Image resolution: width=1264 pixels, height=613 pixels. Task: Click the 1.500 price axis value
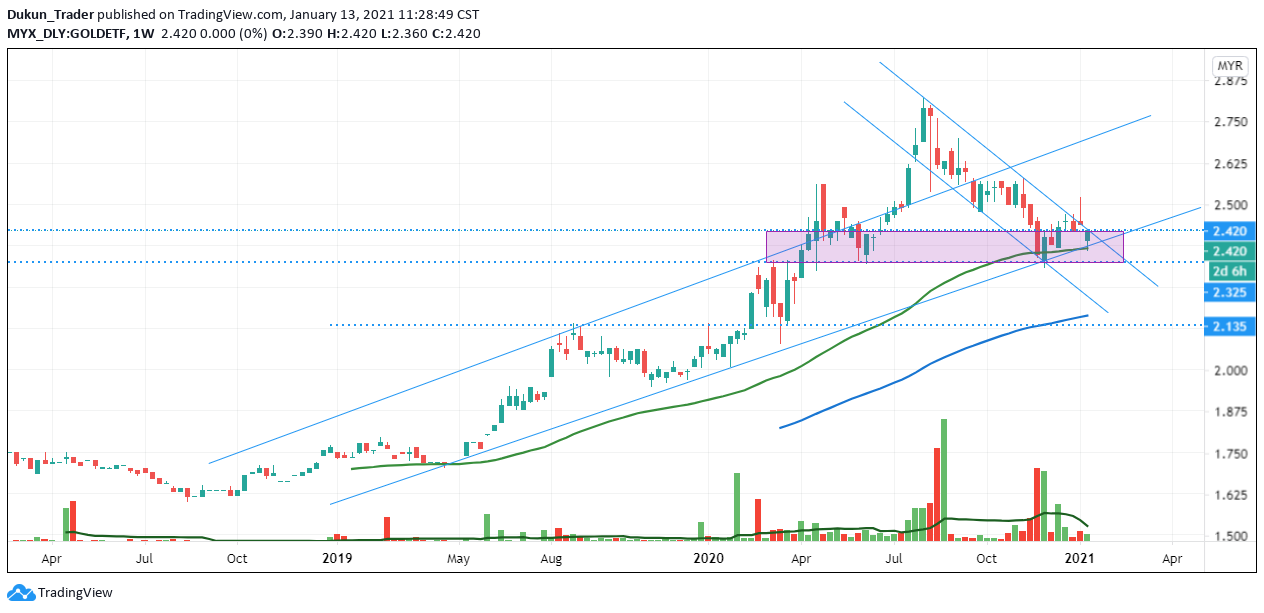pos(1229,537)
